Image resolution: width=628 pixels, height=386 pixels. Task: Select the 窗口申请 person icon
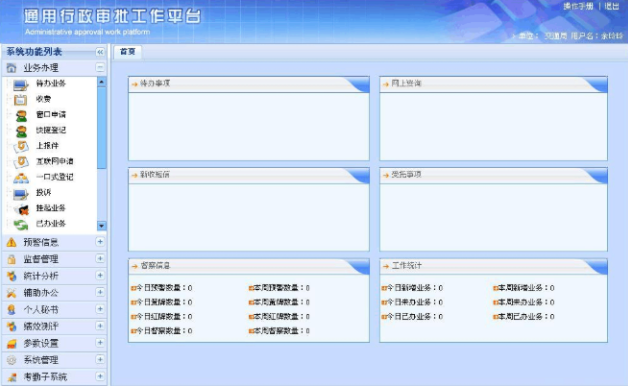point(21,116)
